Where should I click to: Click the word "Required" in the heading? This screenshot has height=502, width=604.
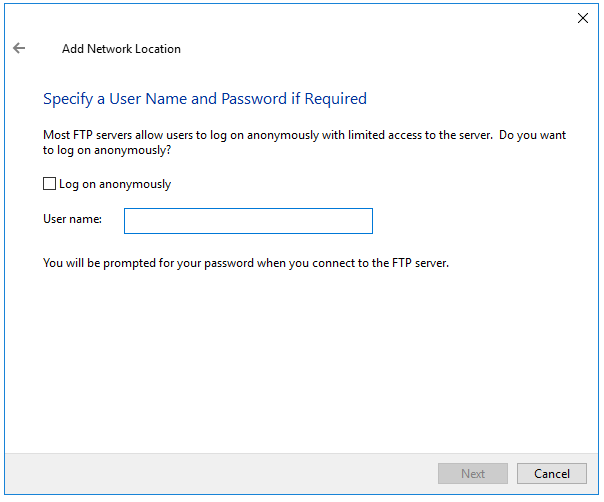click(338, 99)
